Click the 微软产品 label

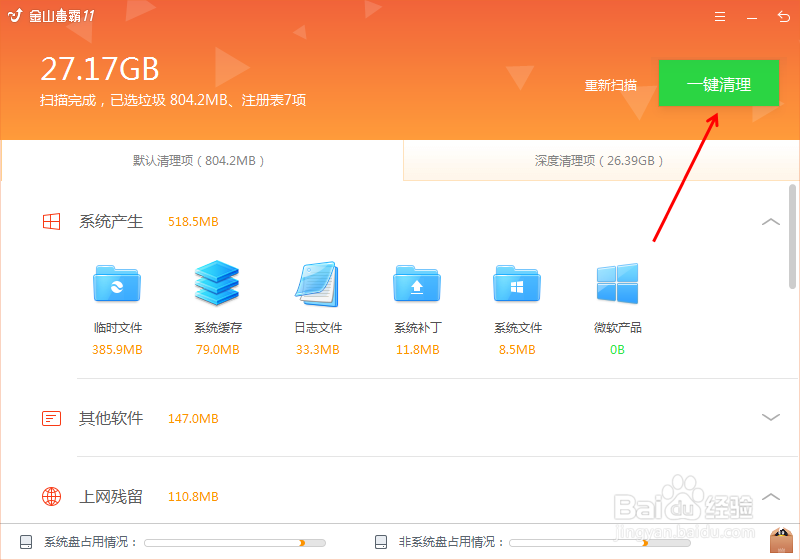[x=618, y=327]
